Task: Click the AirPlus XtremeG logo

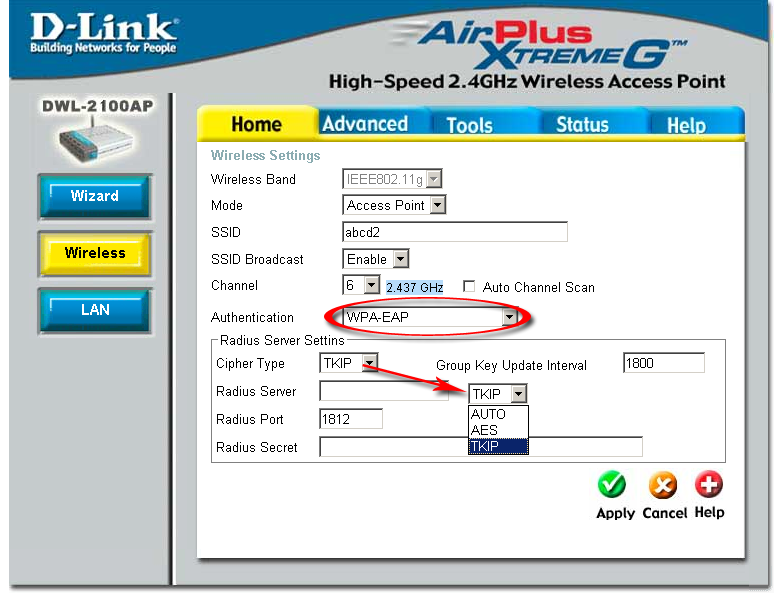Action: tap(539, 45)
